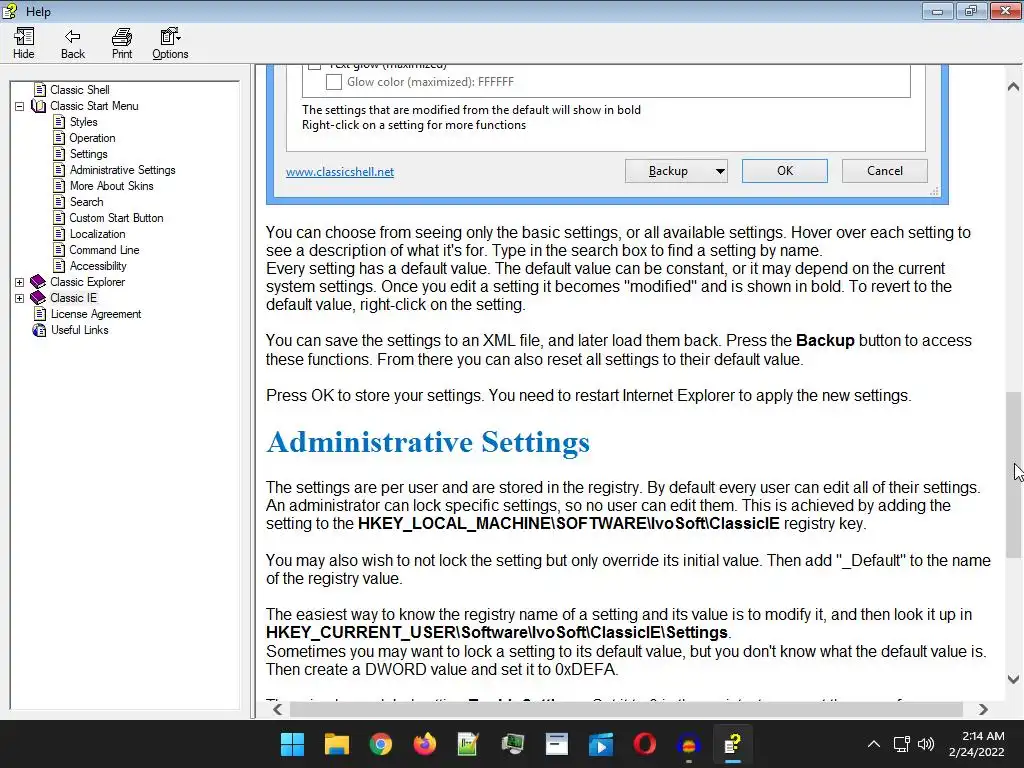Show hidden system tray icons
Viewport: 1024px width, 768px height.
point(874,744)
